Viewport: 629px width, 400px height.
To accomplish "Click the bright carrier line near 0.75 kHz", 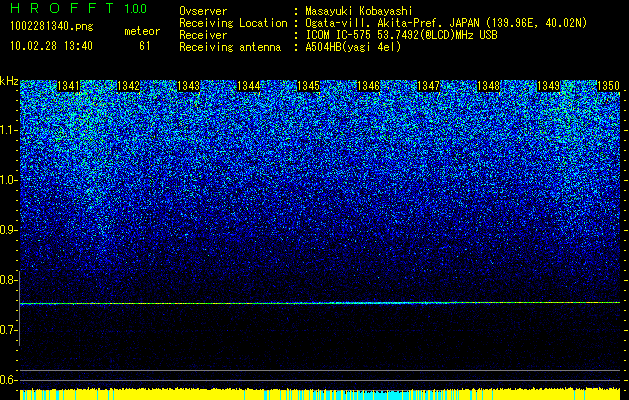I will pos(320,303).
